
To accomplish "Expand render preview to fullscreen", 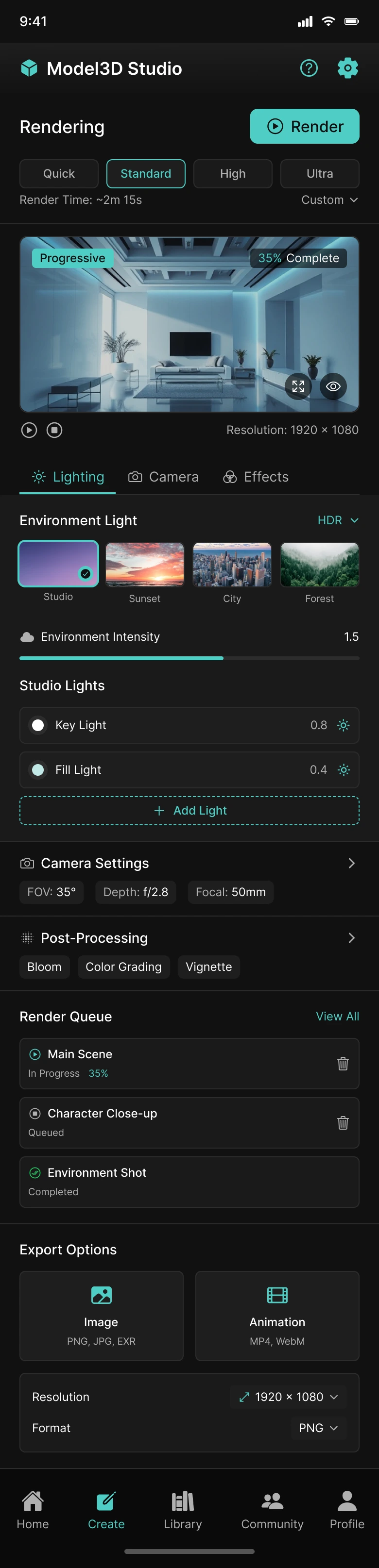I will point(298,386).
